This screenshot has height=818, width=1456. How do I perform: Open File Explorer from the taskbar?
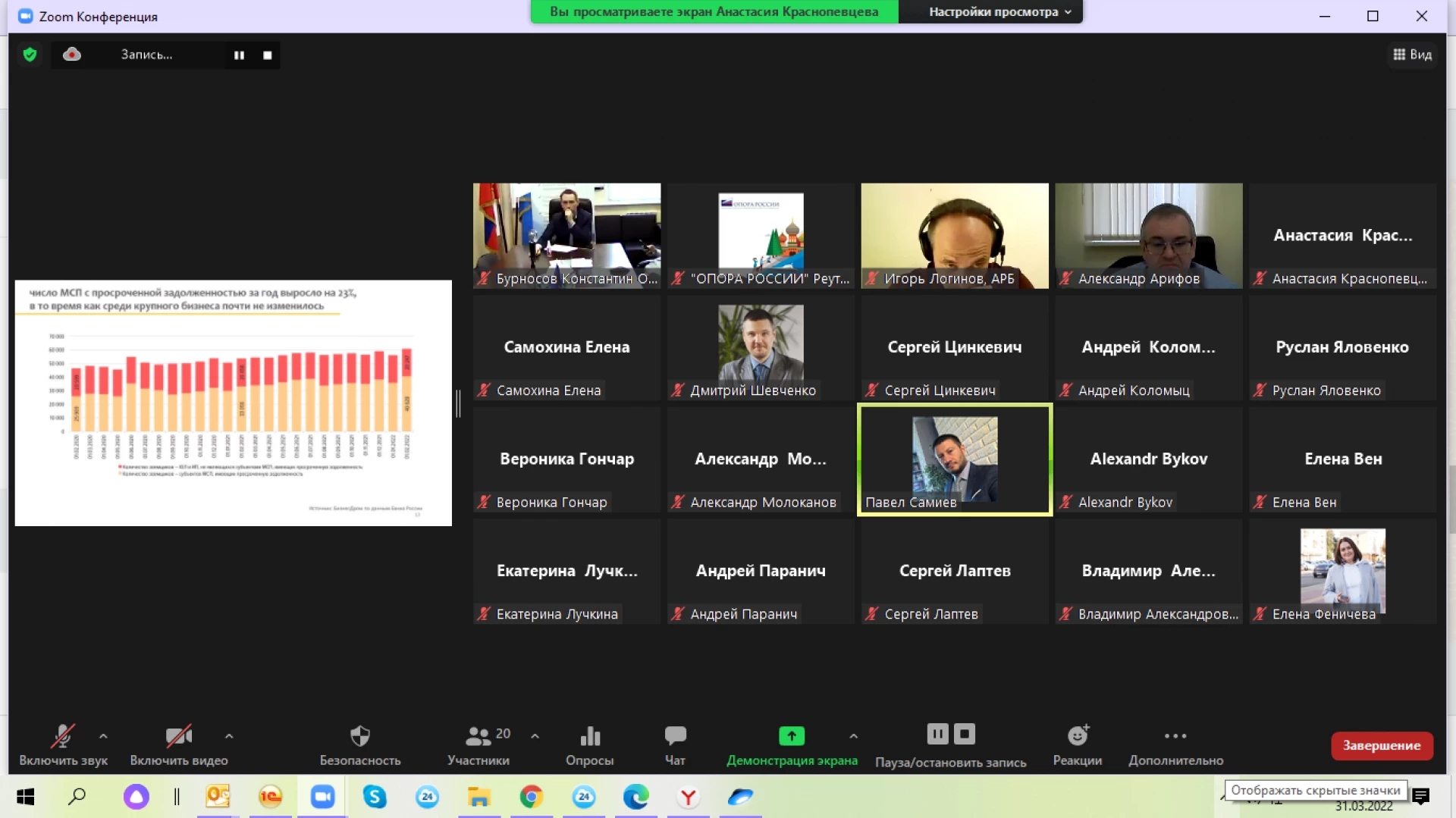click(479, 797)
